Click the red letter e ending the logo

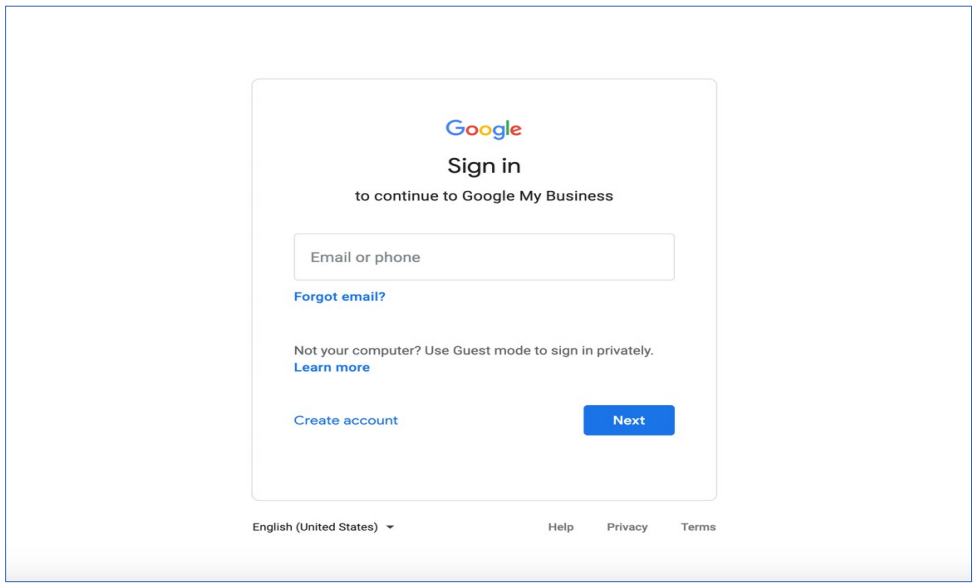tap(516, 130)
